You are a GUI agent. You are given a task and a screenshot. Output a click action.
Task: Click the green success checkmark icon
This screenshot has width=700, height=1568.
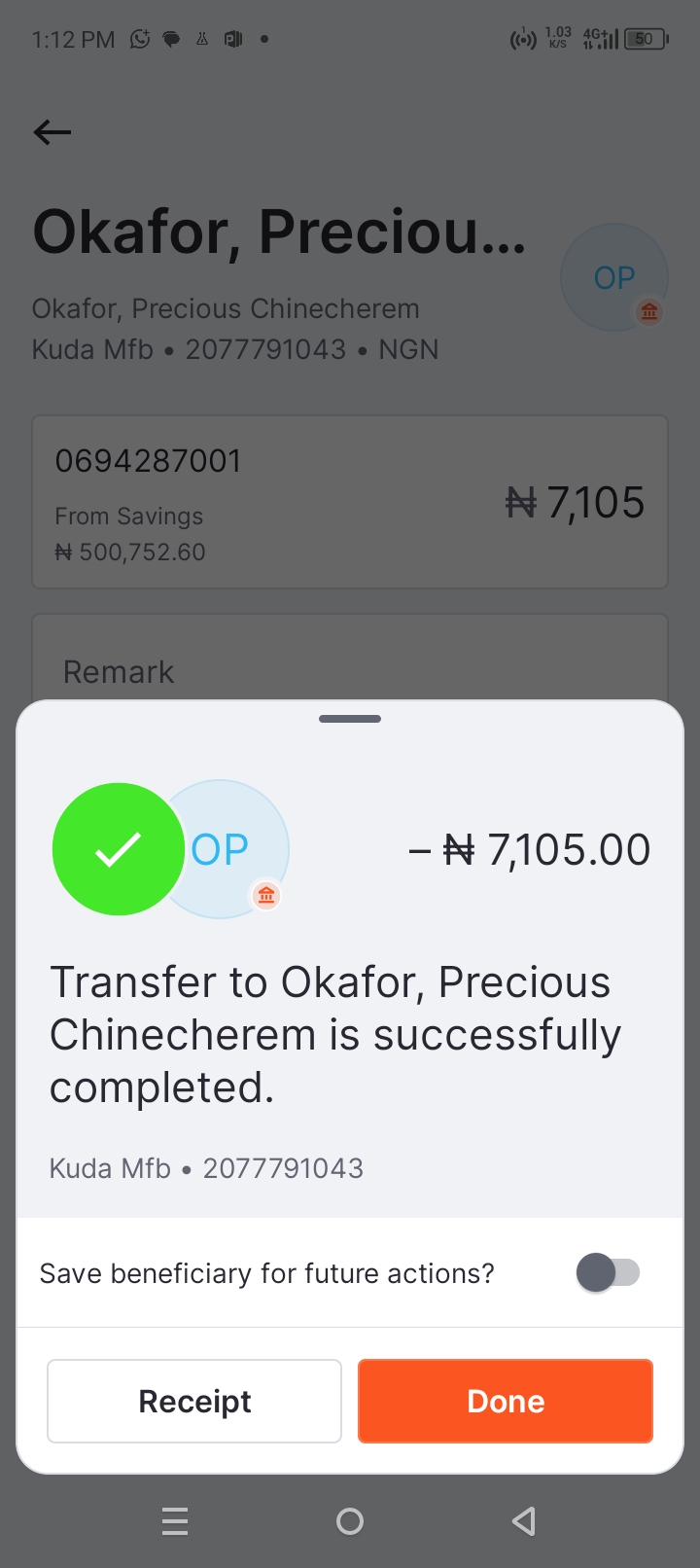119,849
